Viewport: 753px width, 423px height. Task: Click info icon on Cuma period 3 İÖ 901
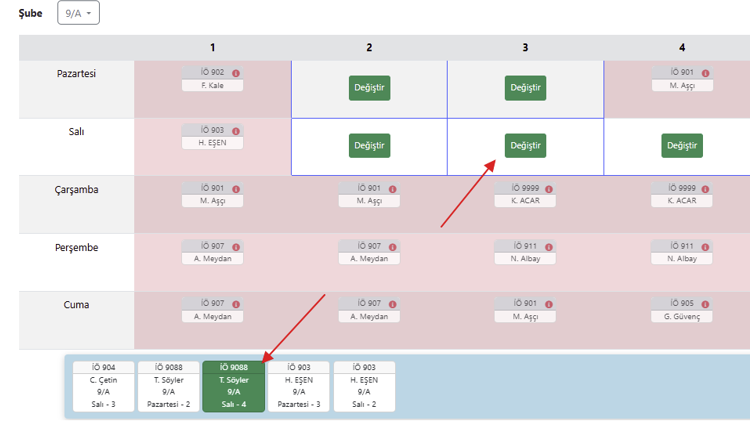point(549,304)
